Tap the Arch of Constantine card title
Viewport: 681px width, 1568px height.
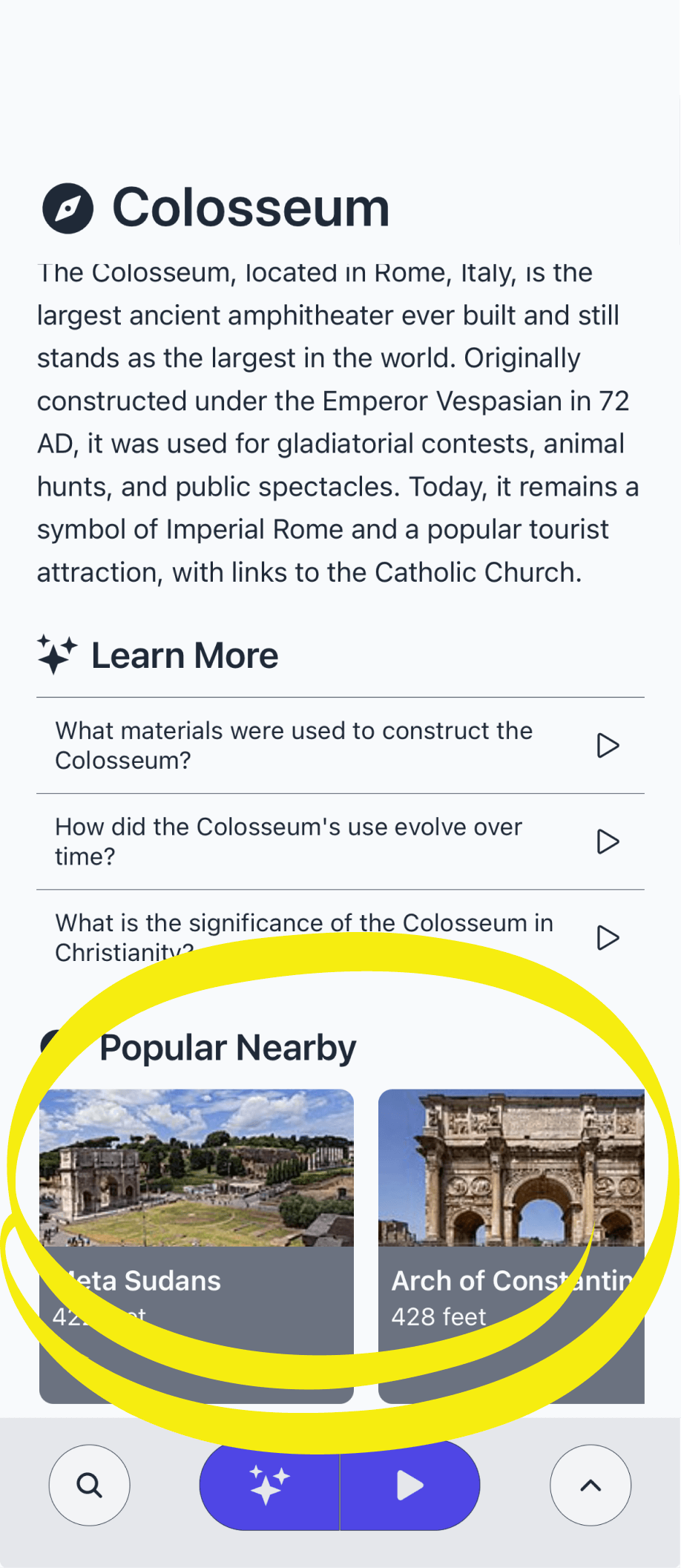(x=512, y=1281)
